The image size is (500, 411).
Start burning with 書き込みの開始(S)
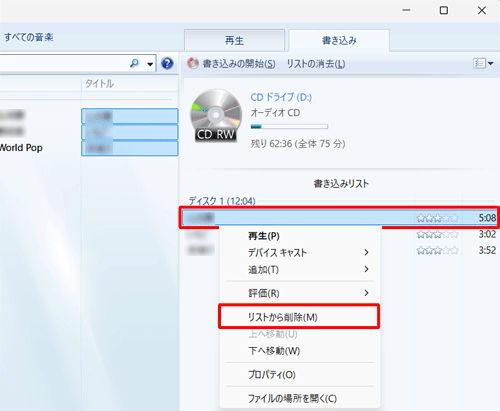(239, 64)
